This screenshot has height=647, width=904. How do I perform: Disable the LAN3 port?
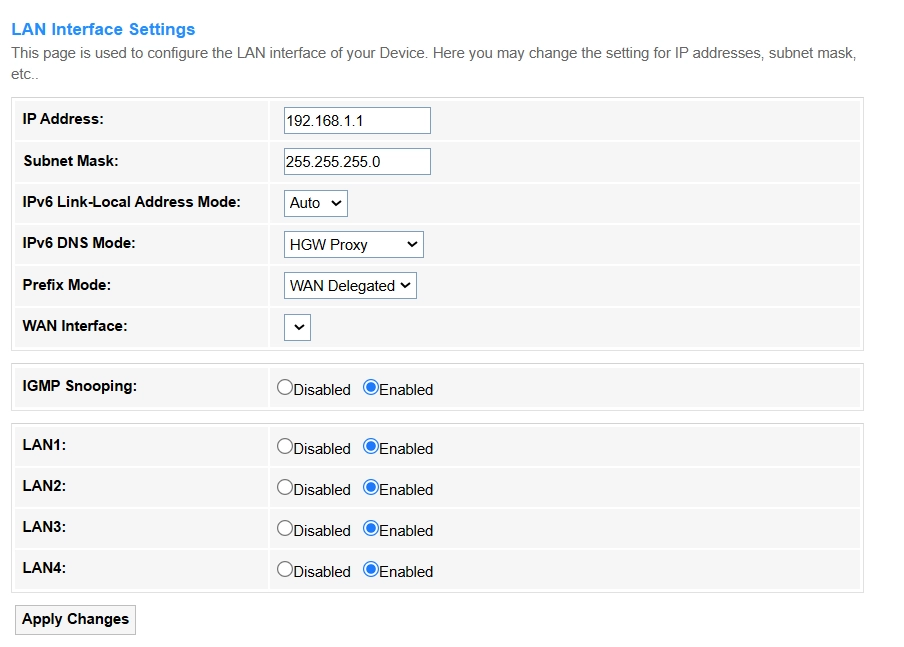point(285,529)
